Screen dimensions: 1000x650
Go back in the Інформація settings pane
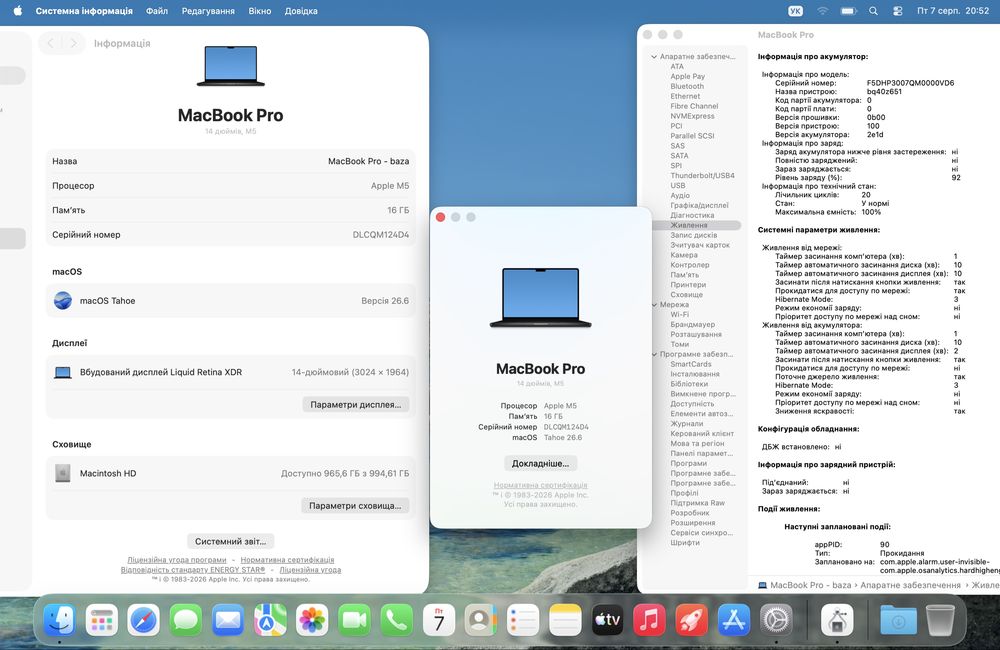point(50,43)
